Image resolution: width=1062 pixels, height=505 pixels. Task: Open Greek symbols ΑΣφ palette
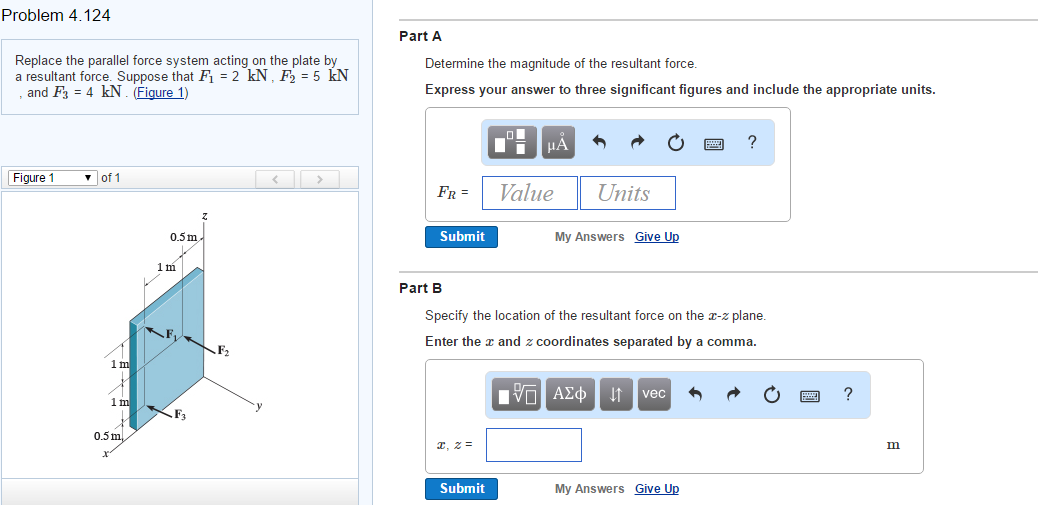click(573, 393)
